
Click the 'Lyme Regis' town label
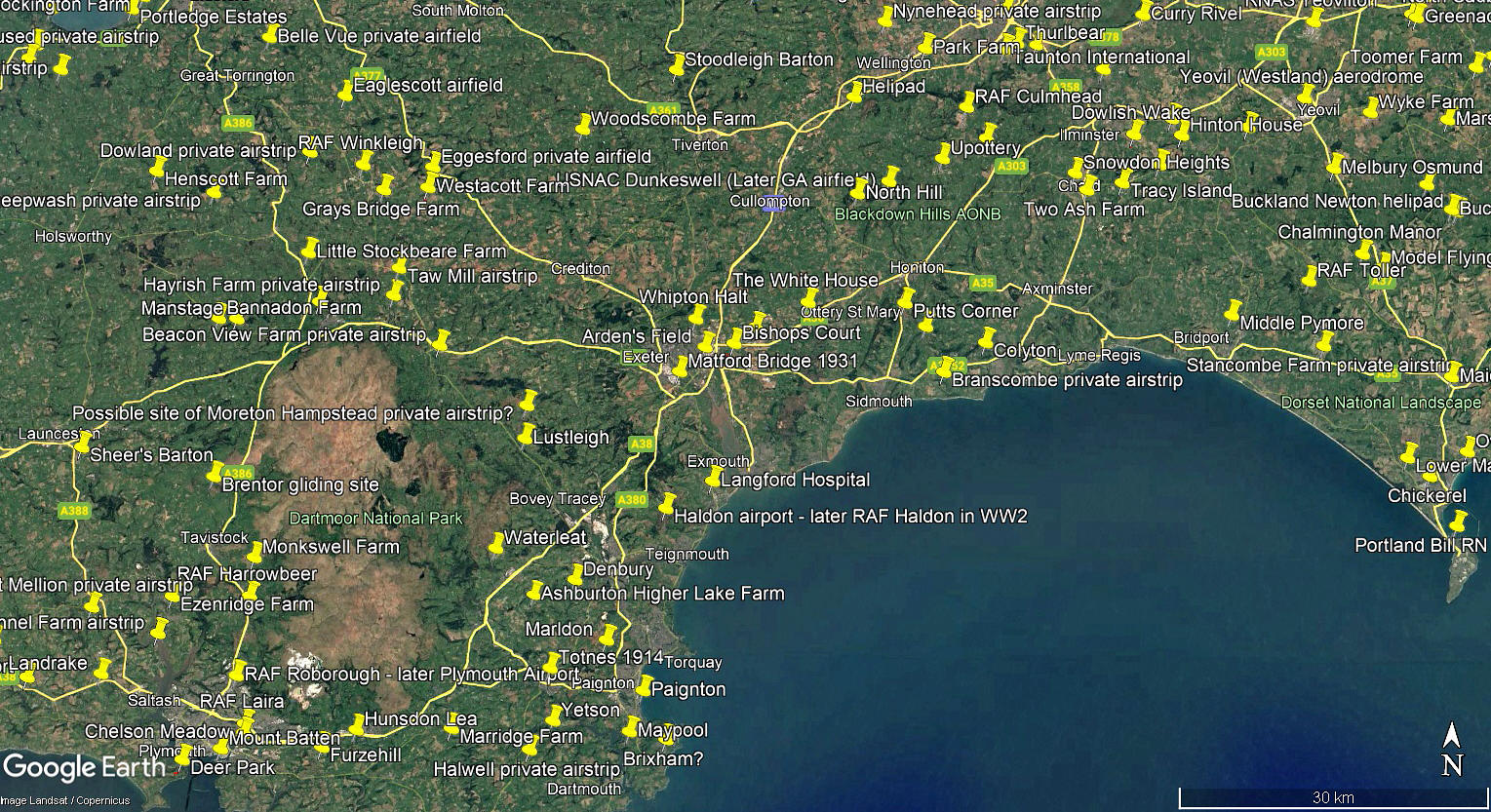pos(1098,356)
